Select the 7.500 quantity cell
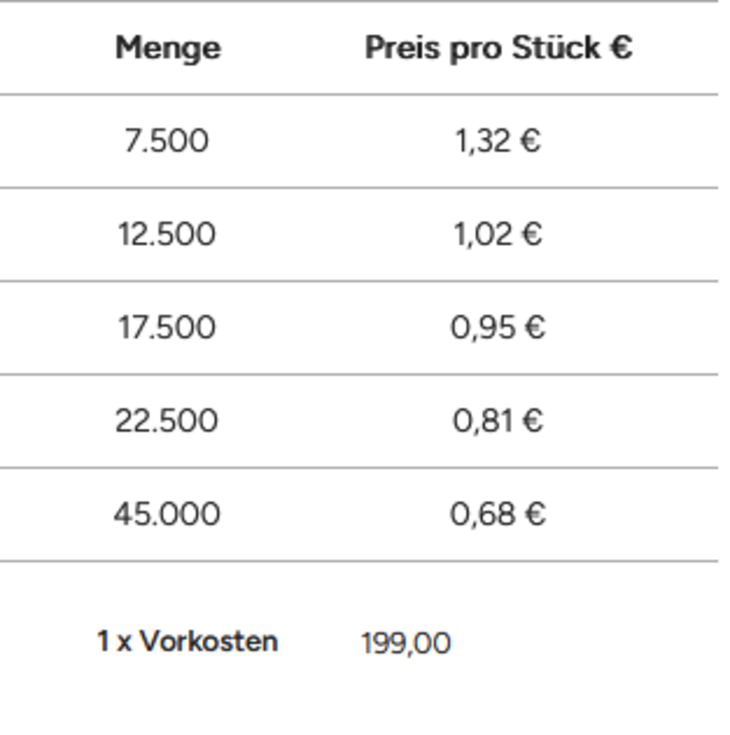 166,141
